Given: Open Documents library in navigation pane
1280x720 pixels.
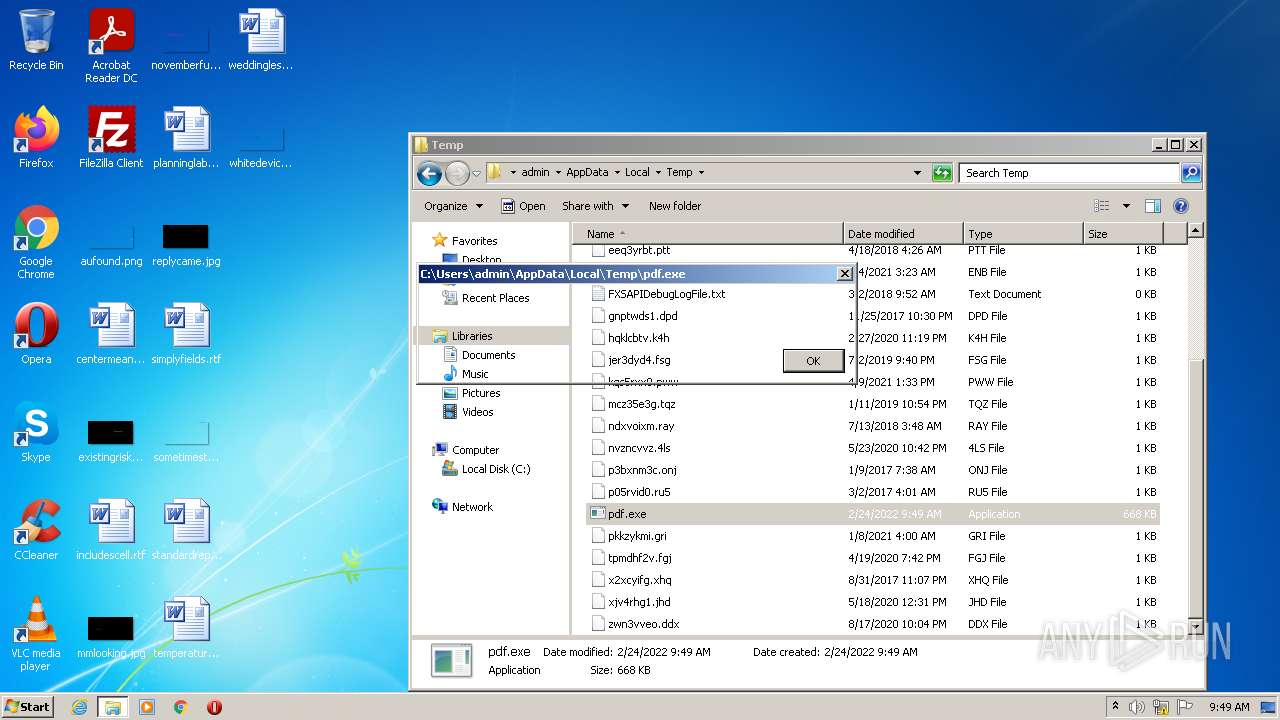Looking at the screenshot, I should 488,355.
